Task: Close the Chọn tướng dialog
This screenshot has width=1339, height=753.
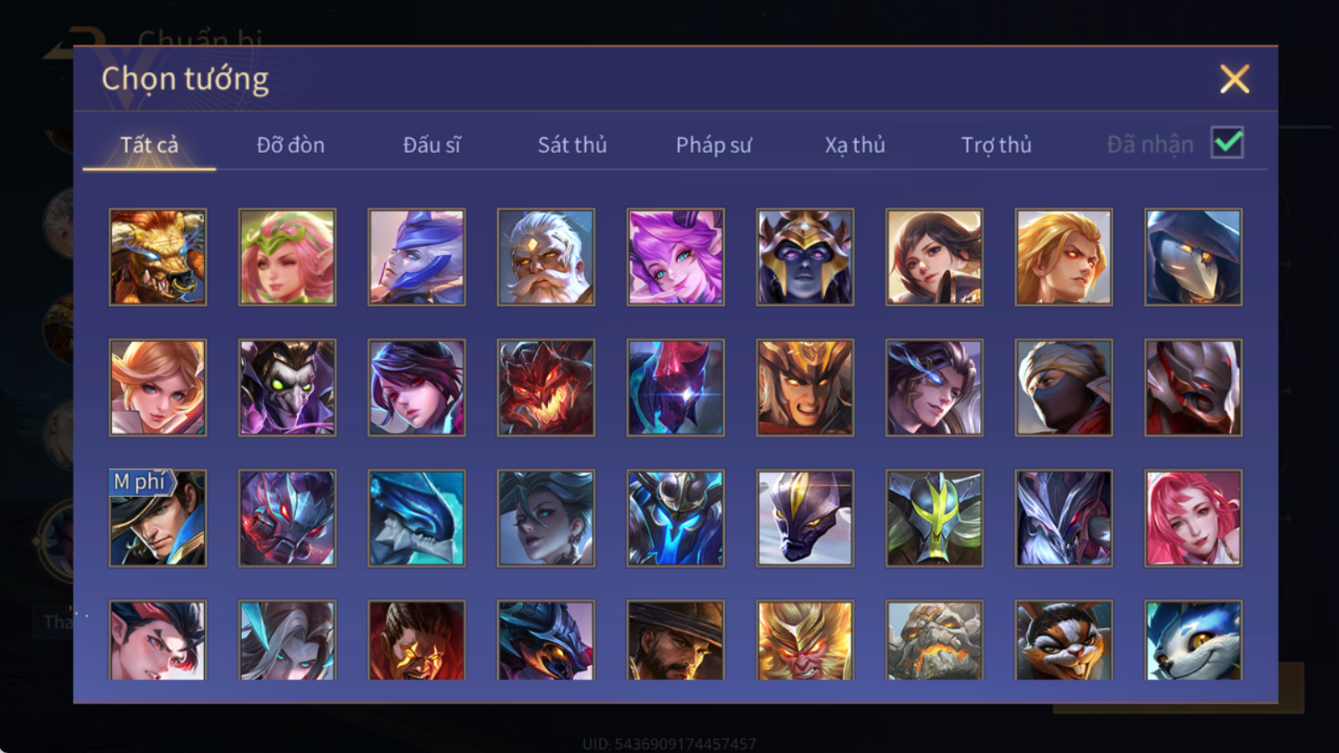Action: coord(1234,79)
